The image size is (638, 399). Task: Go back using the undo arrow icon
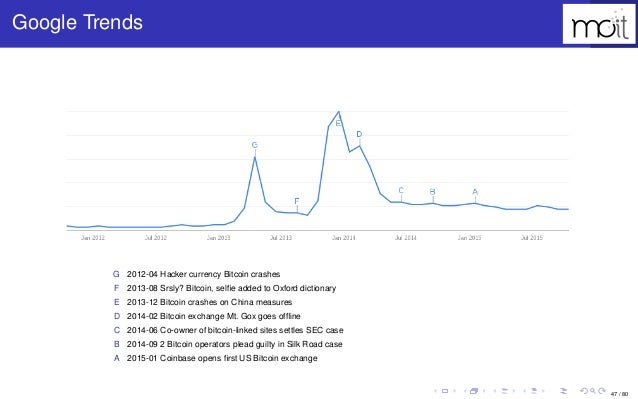coord(584,391)
